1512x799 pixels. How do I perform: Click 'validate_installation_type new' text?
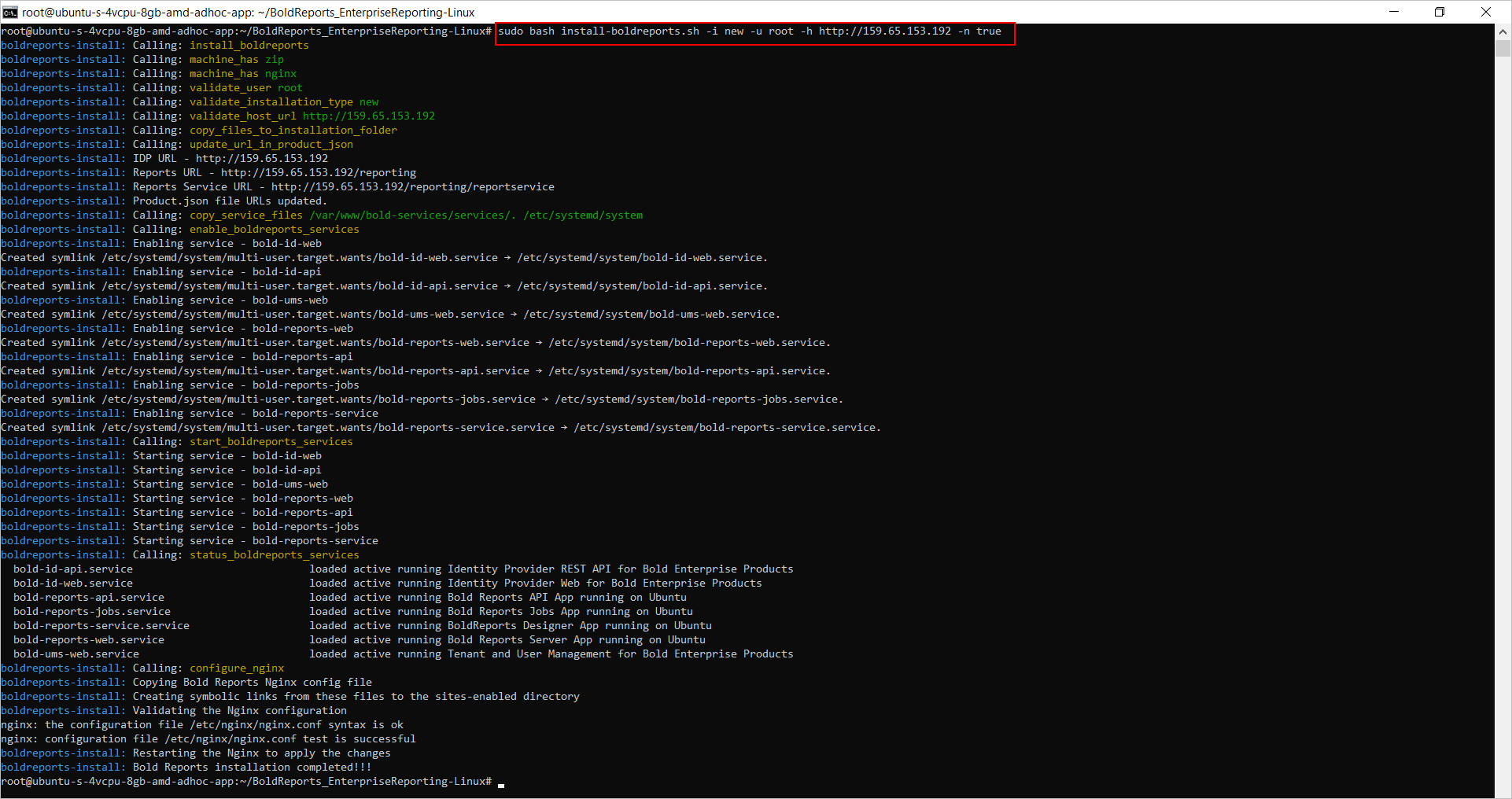[284, 102]
